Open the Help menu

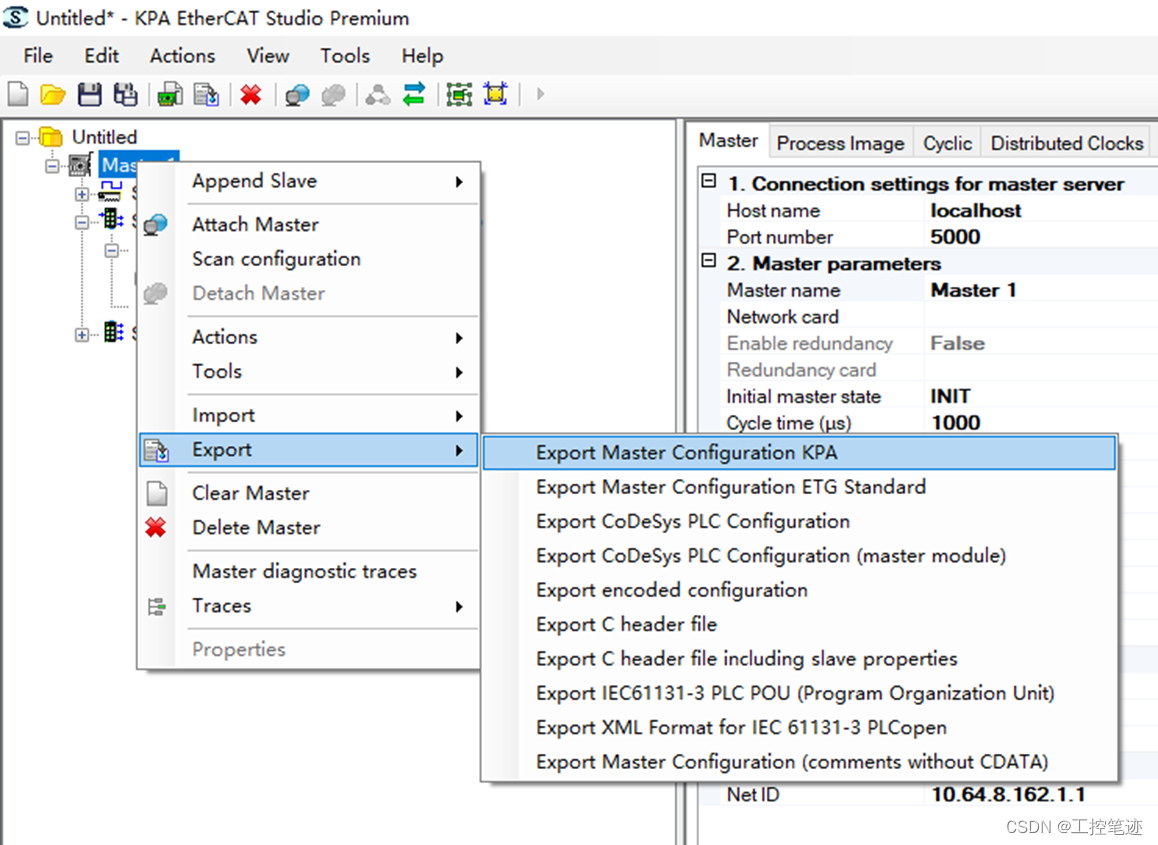pyautogui.click(x=422, y=56)
